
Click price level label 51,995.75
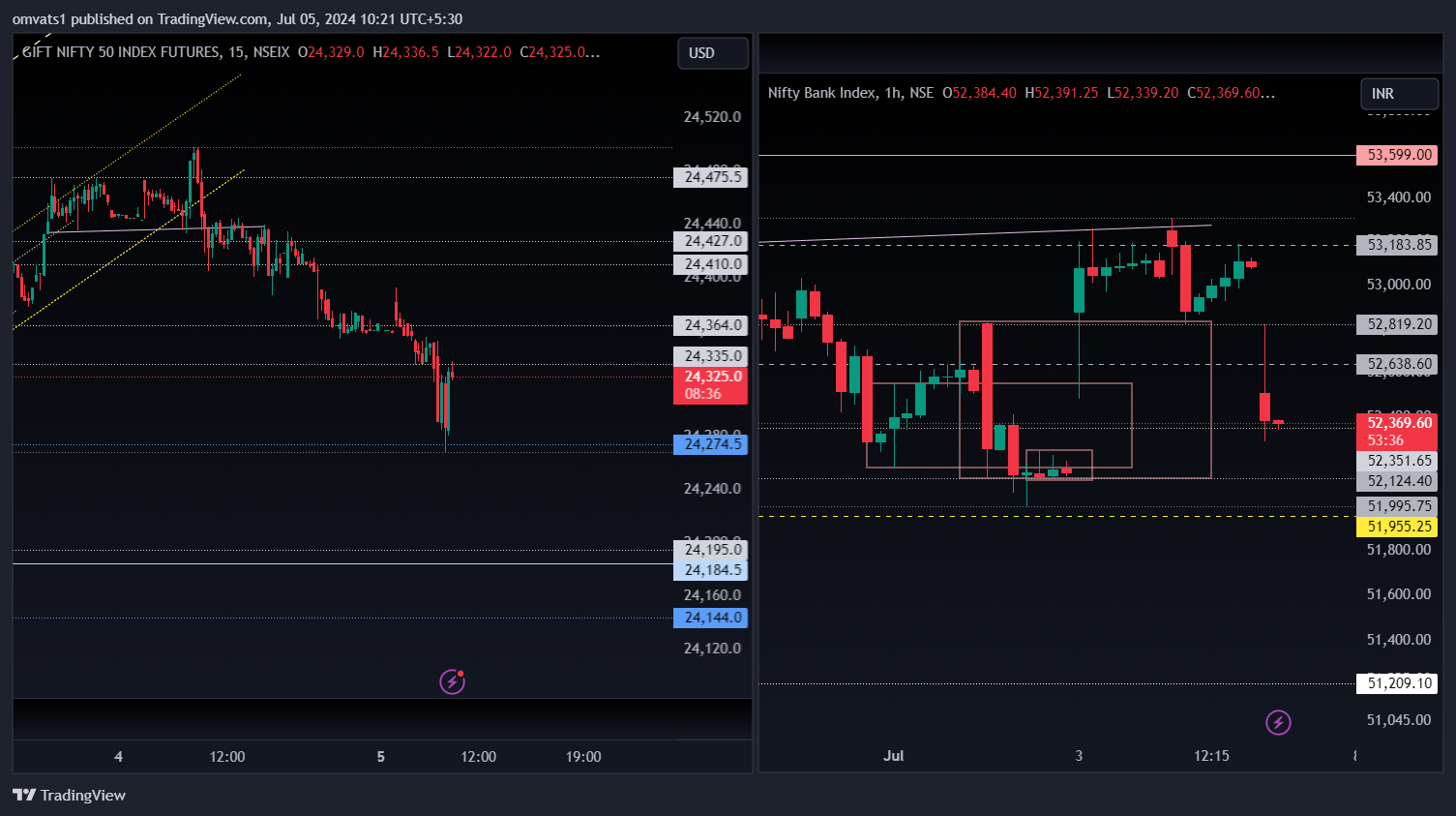(1397, 506)
